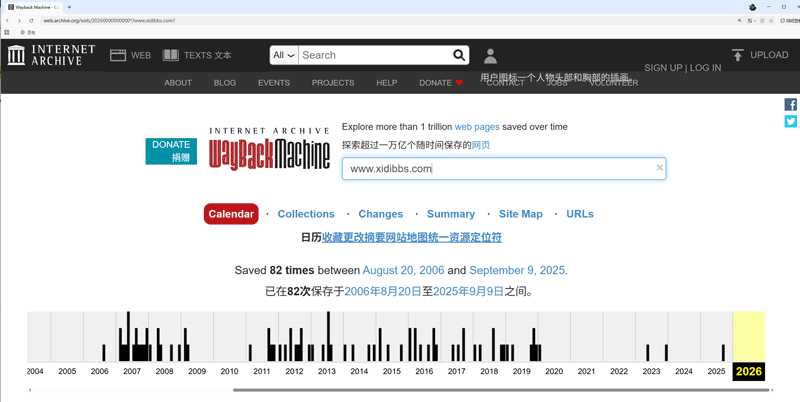The image size is (800, 402).
Task: Select year 2016 on the timeline
Action: point(424,371)
